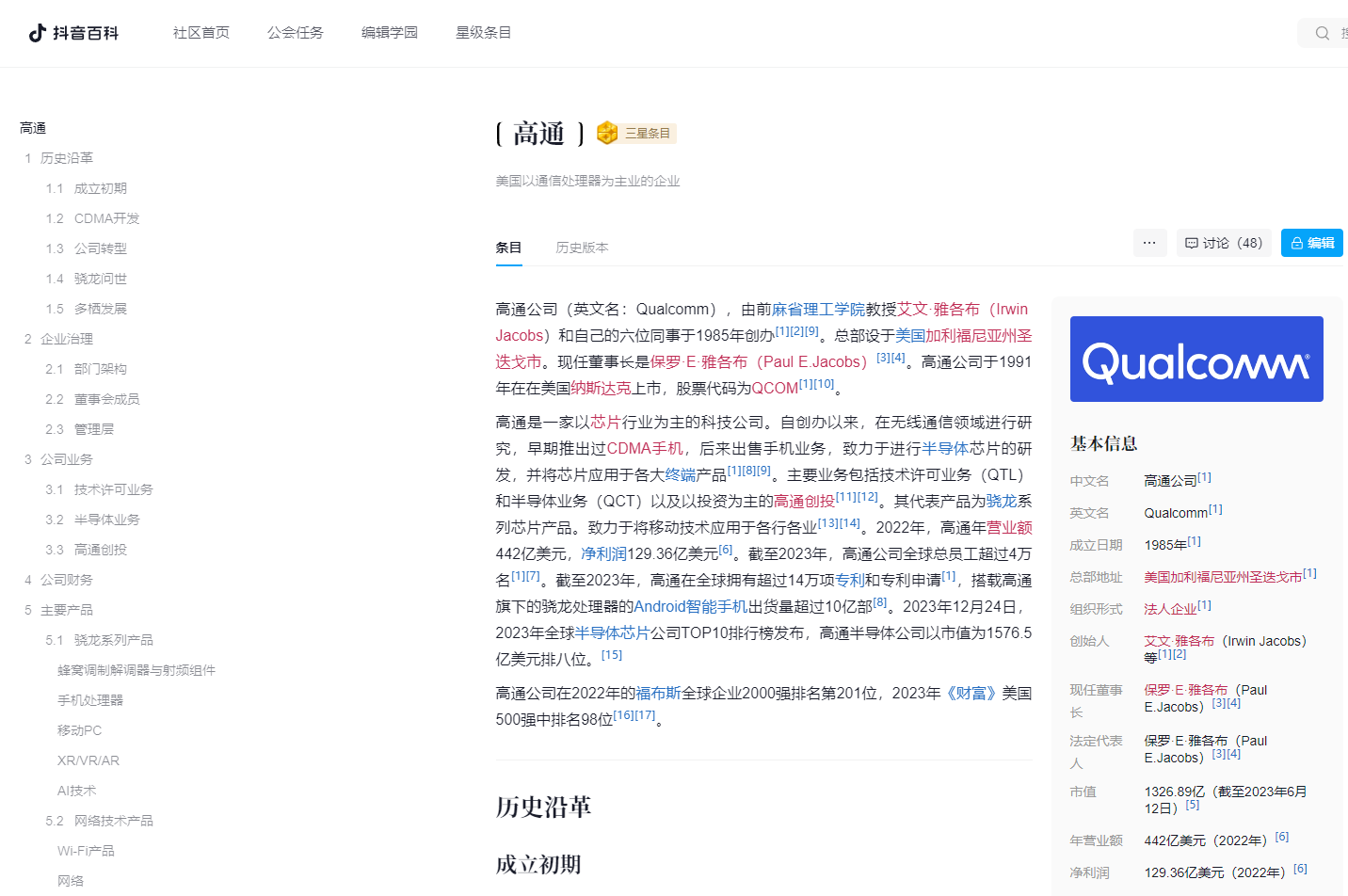Jump to 半导体业务 in the outline
This screenshot has height=896, width=1348.
coord(107,520)
